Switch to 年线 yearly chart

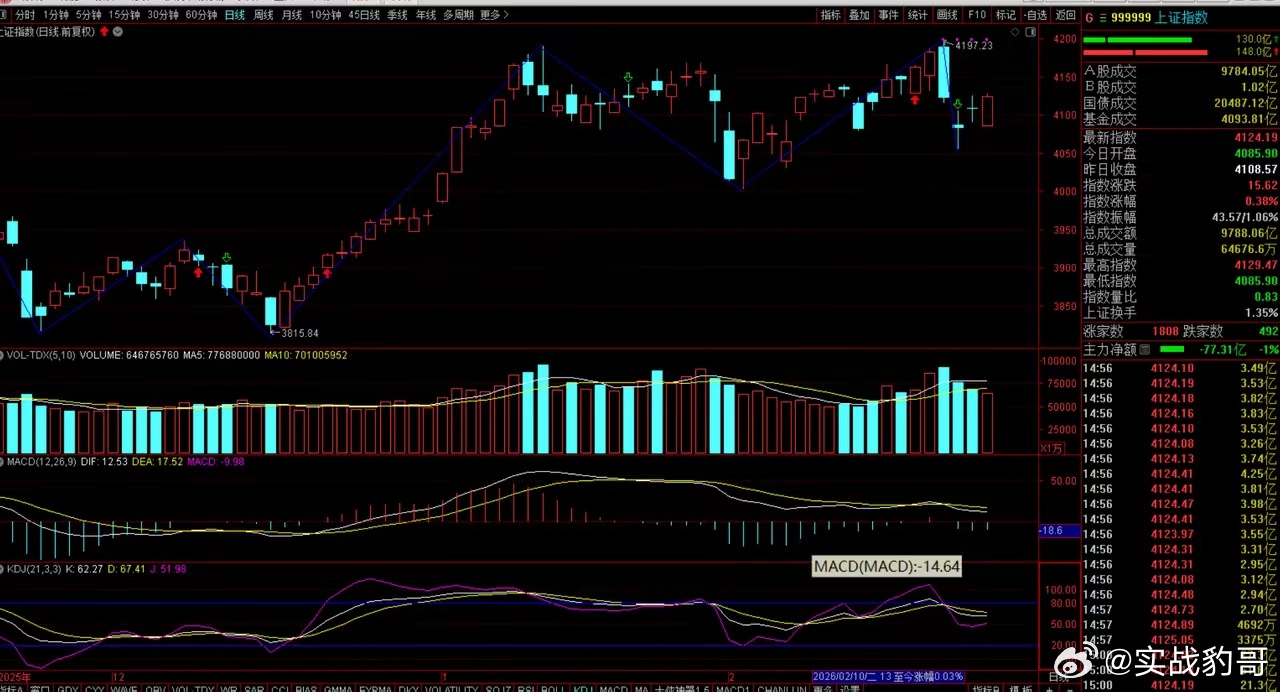click(x=425, y=15)
